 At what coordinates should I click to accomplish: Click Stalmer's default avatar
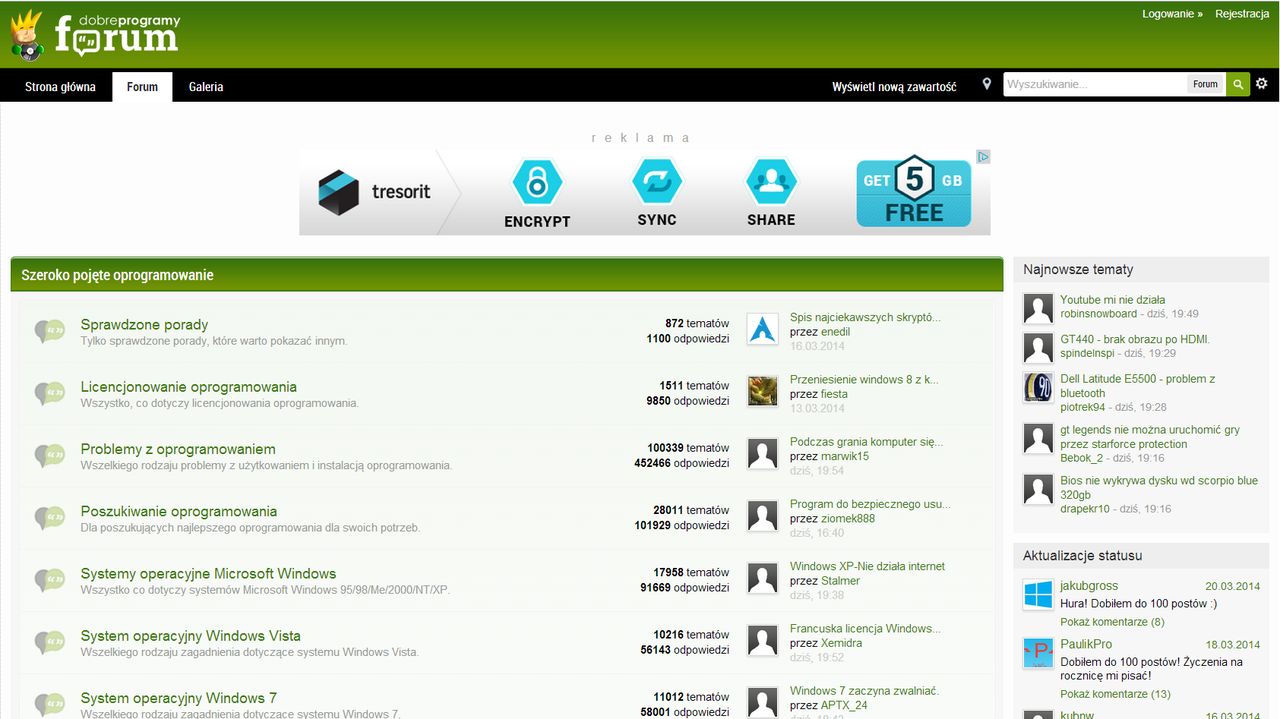tap(763, 578)
